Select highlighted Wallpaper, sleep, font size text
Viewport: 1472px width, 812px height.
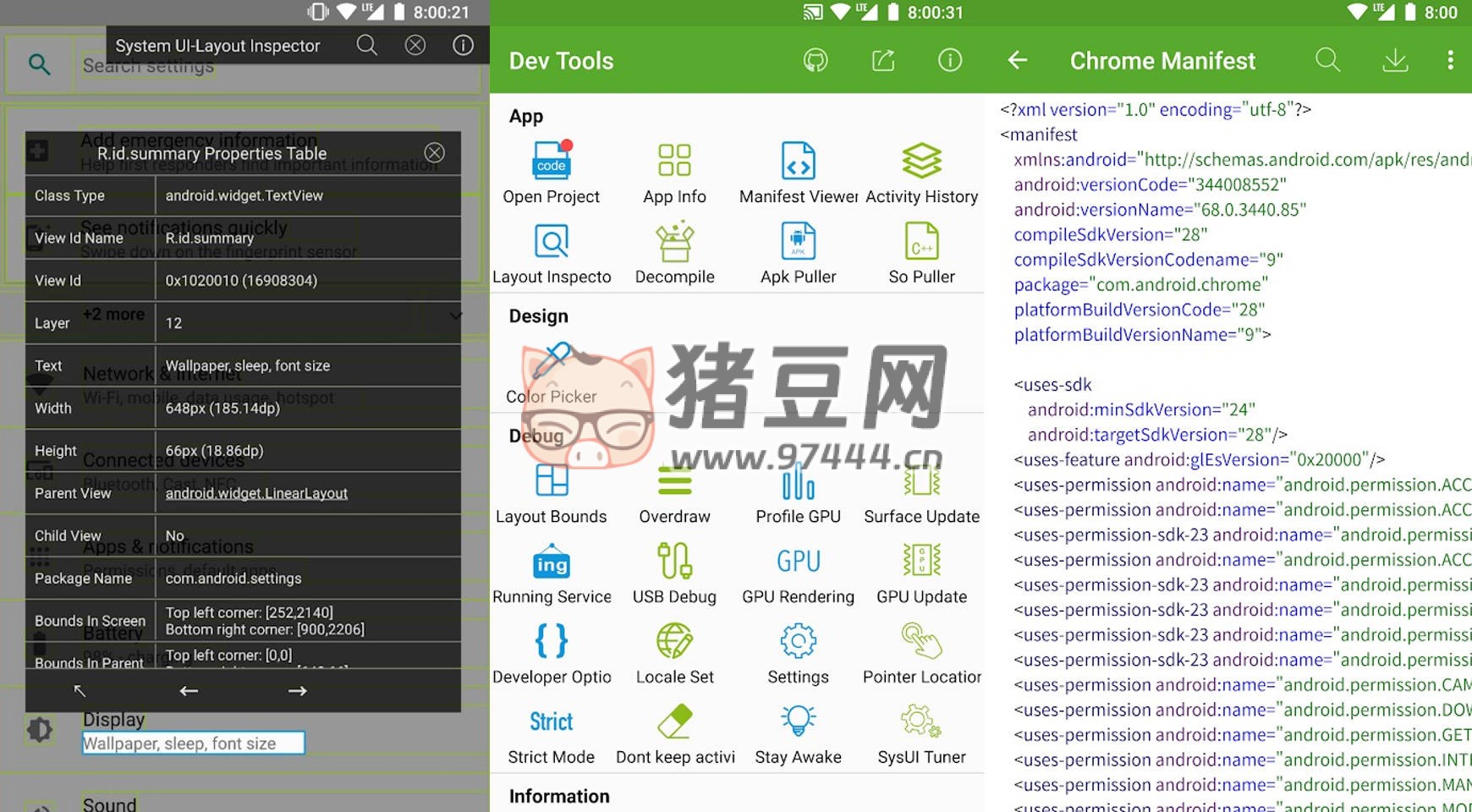pyautogui.click(x=193, y=743)
